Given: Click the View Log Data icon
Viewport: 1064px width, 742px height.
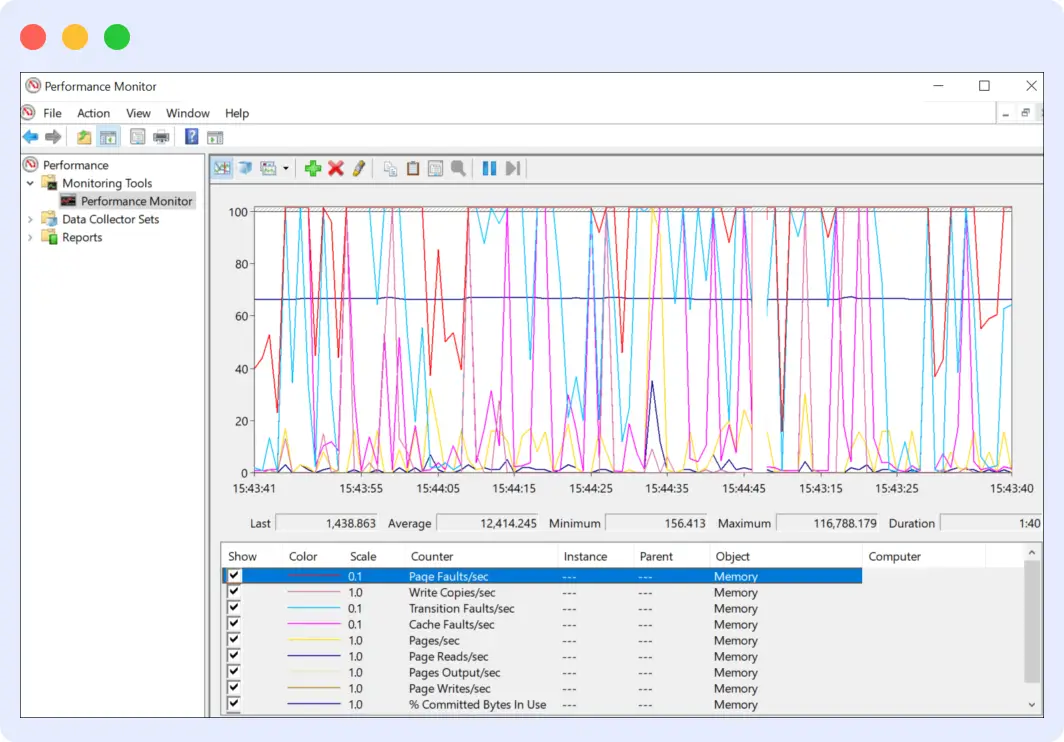Looking at the screenshot, I should (245, 168).
